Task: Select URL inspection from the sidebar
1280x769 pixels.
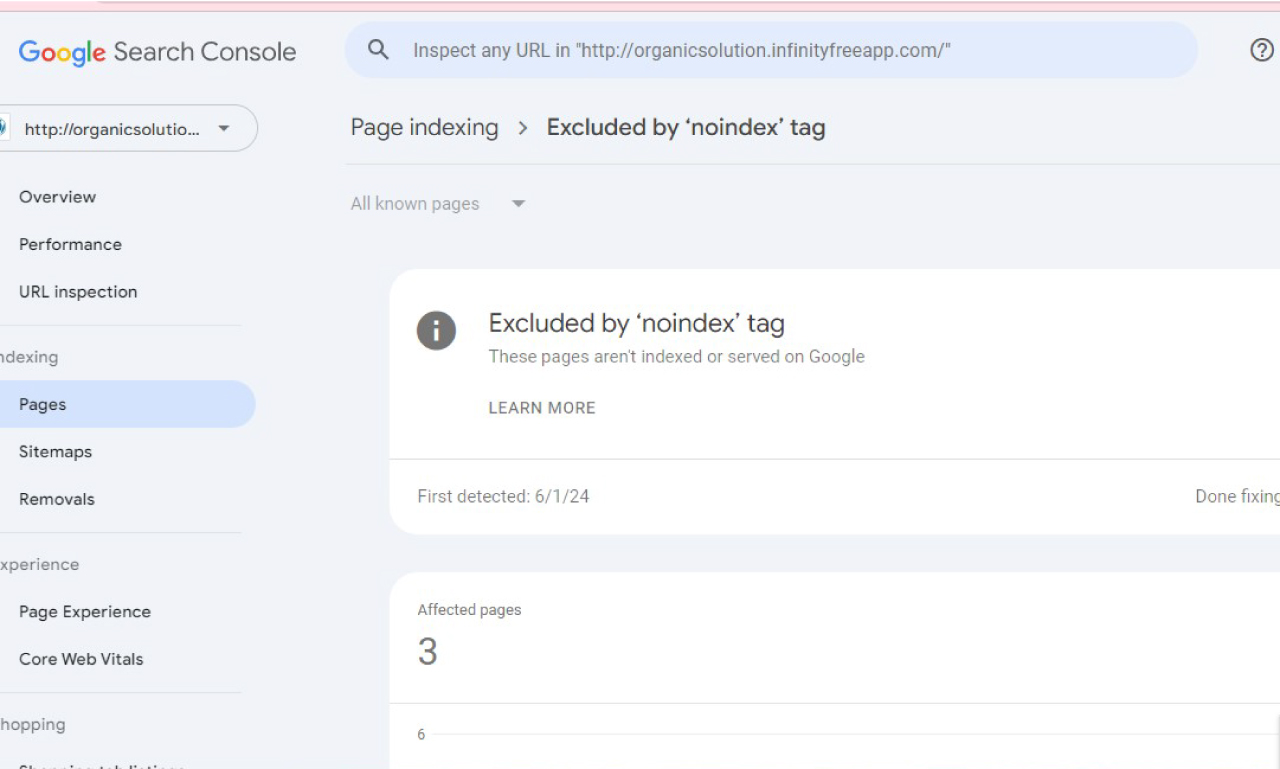Action: pos(78,291)
